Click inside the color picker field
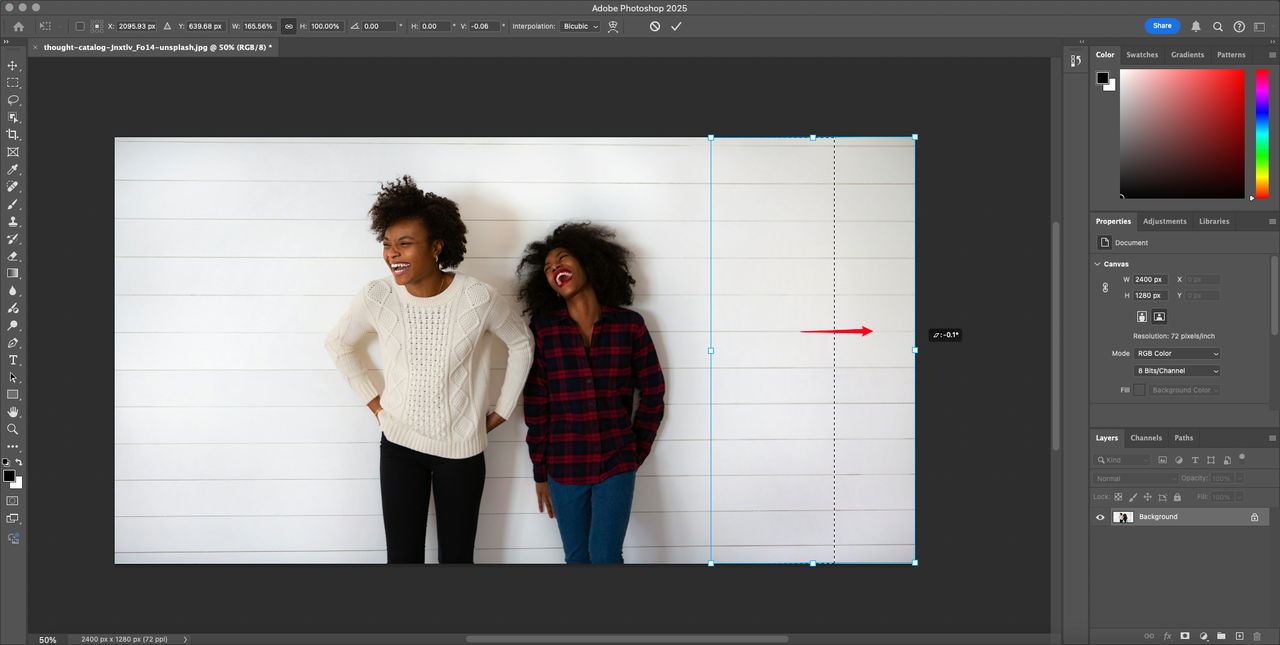This screenshot has width=1280, height=645. [x=1182, y=133]
